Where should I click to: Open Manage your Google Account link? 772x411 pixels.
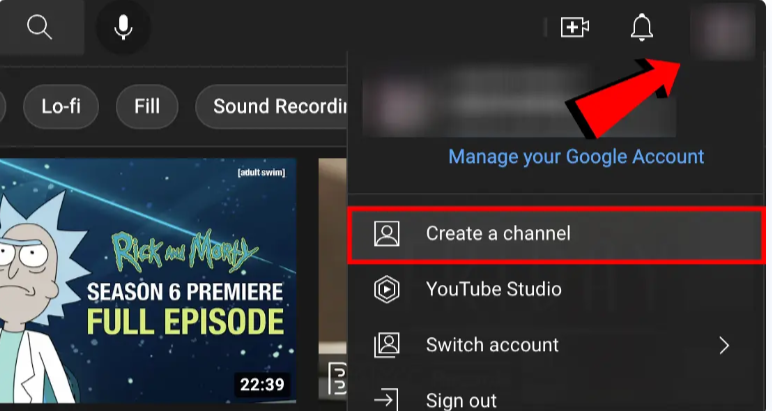pos(576,157)
